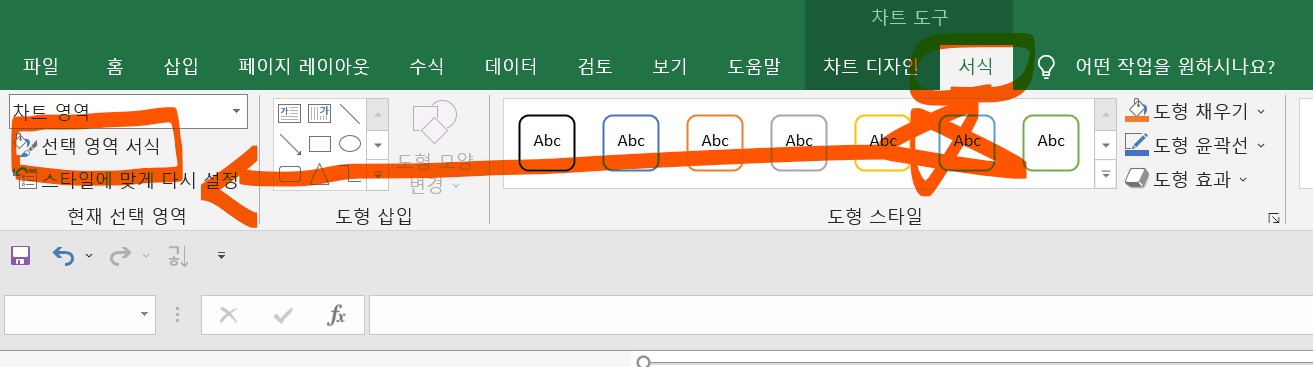Expand the shapes gallery with More arrow
1313x367 pixels.
(x=377, y=174)
